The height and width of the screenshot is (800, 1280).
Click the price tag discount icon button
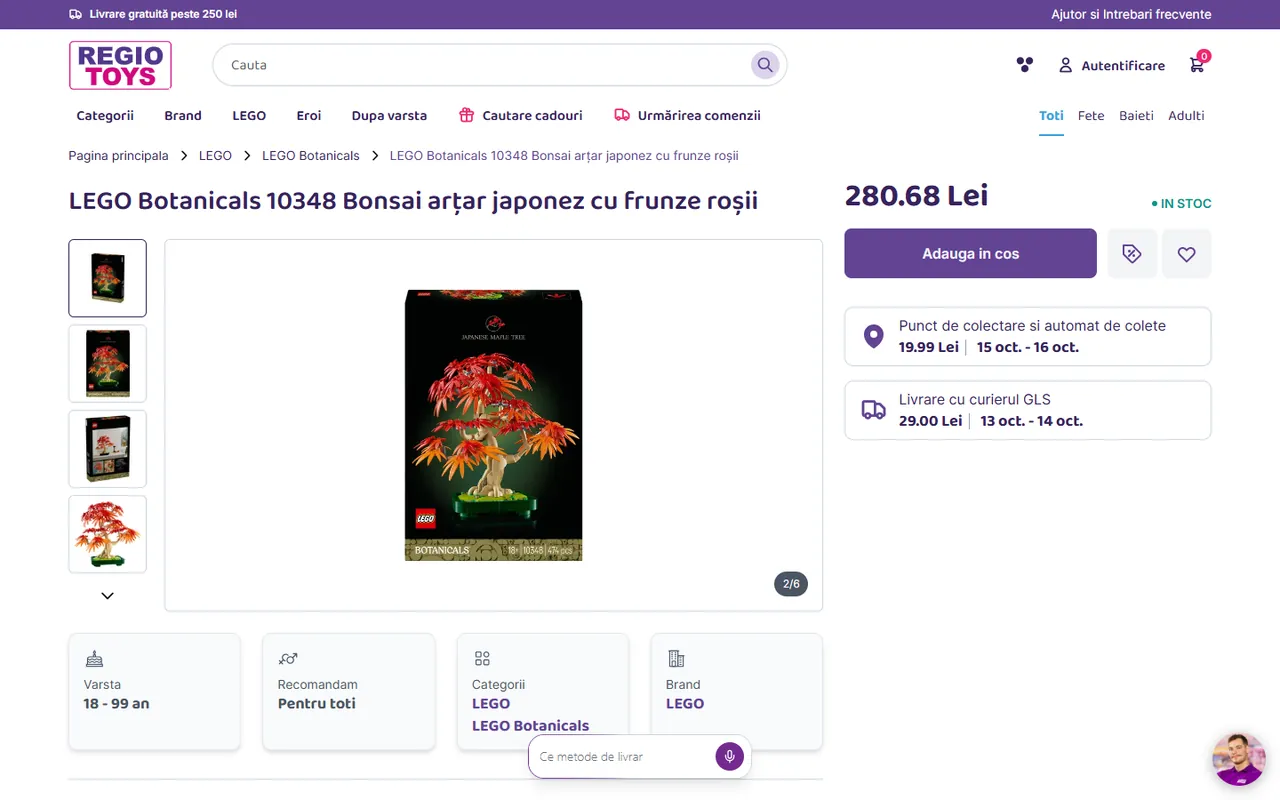tap(1132, 254)
